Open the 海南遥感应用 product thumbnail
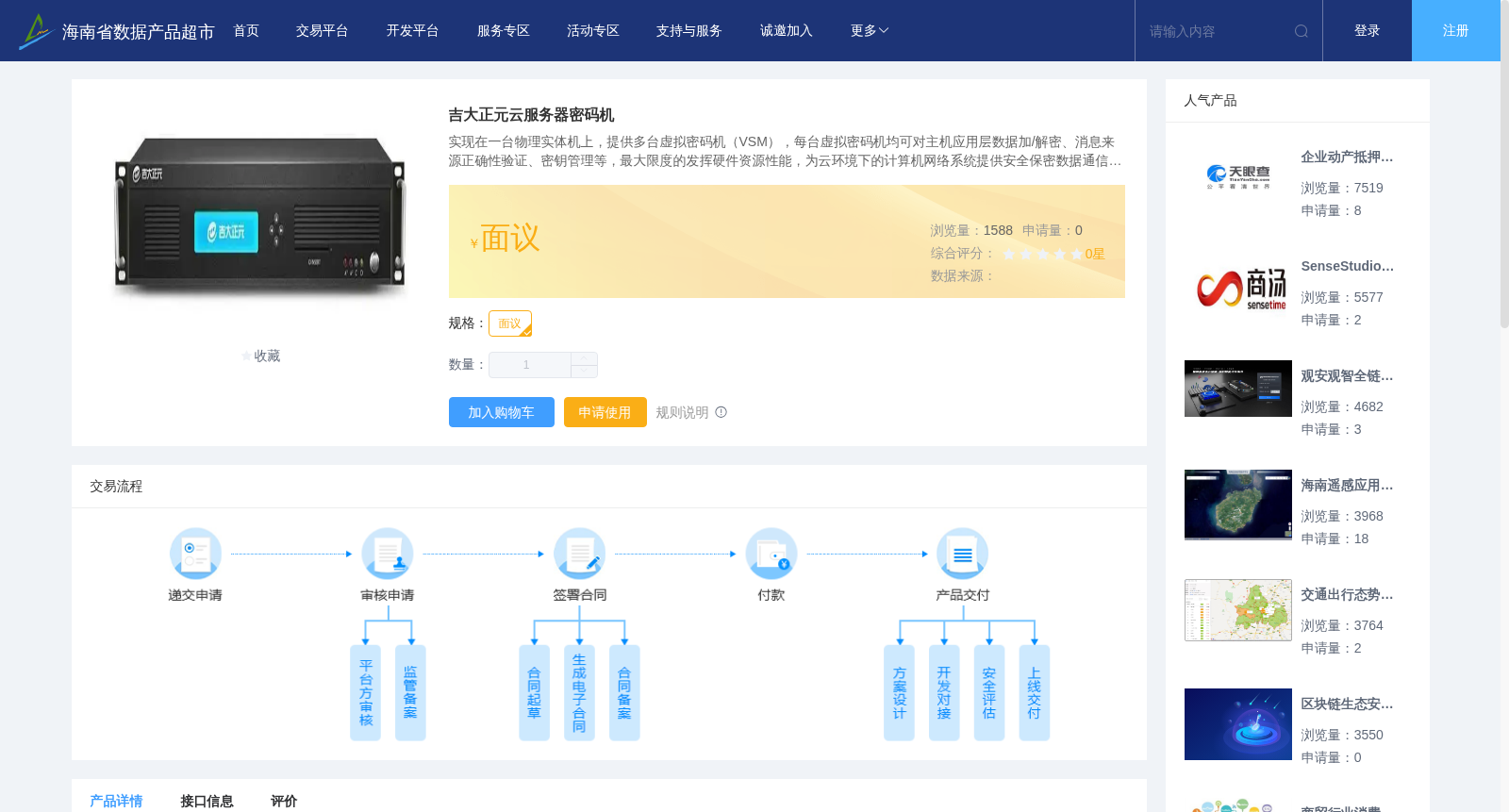This screenshot has width=1509, height=812. click(x=1238, y=505)
